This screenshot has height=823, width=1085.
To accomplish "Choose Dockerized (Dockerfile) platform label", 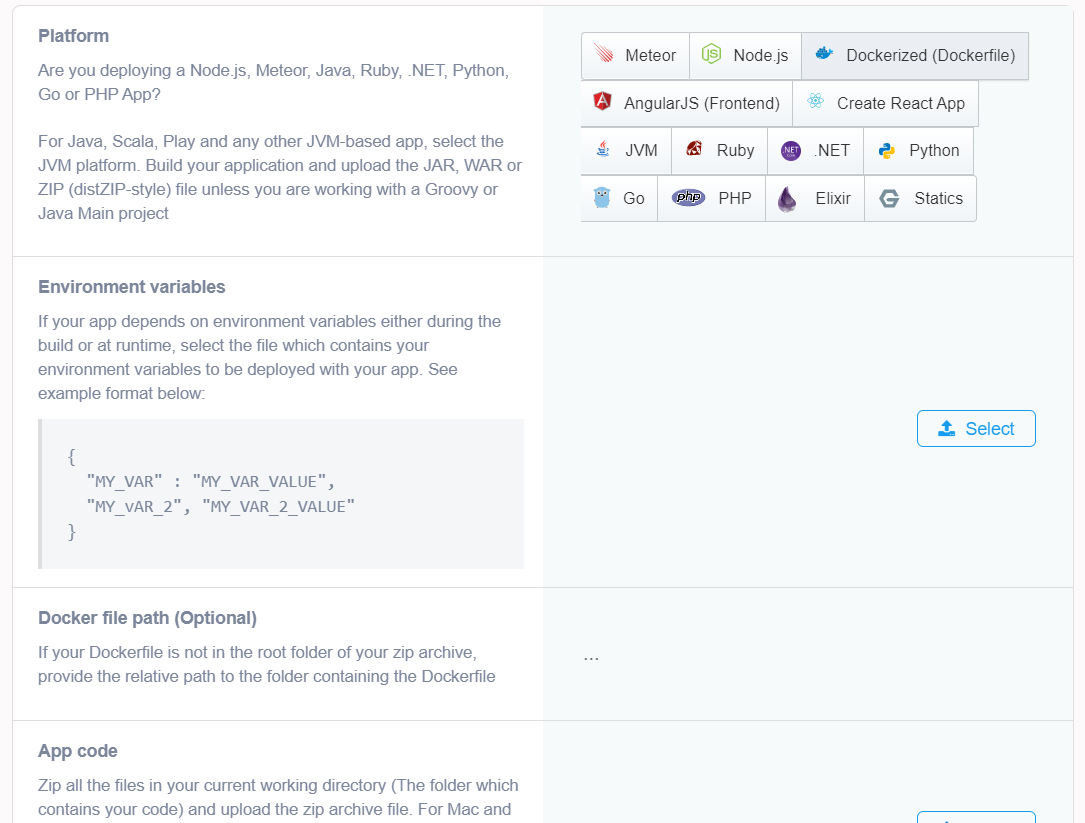I will (931, 55).
